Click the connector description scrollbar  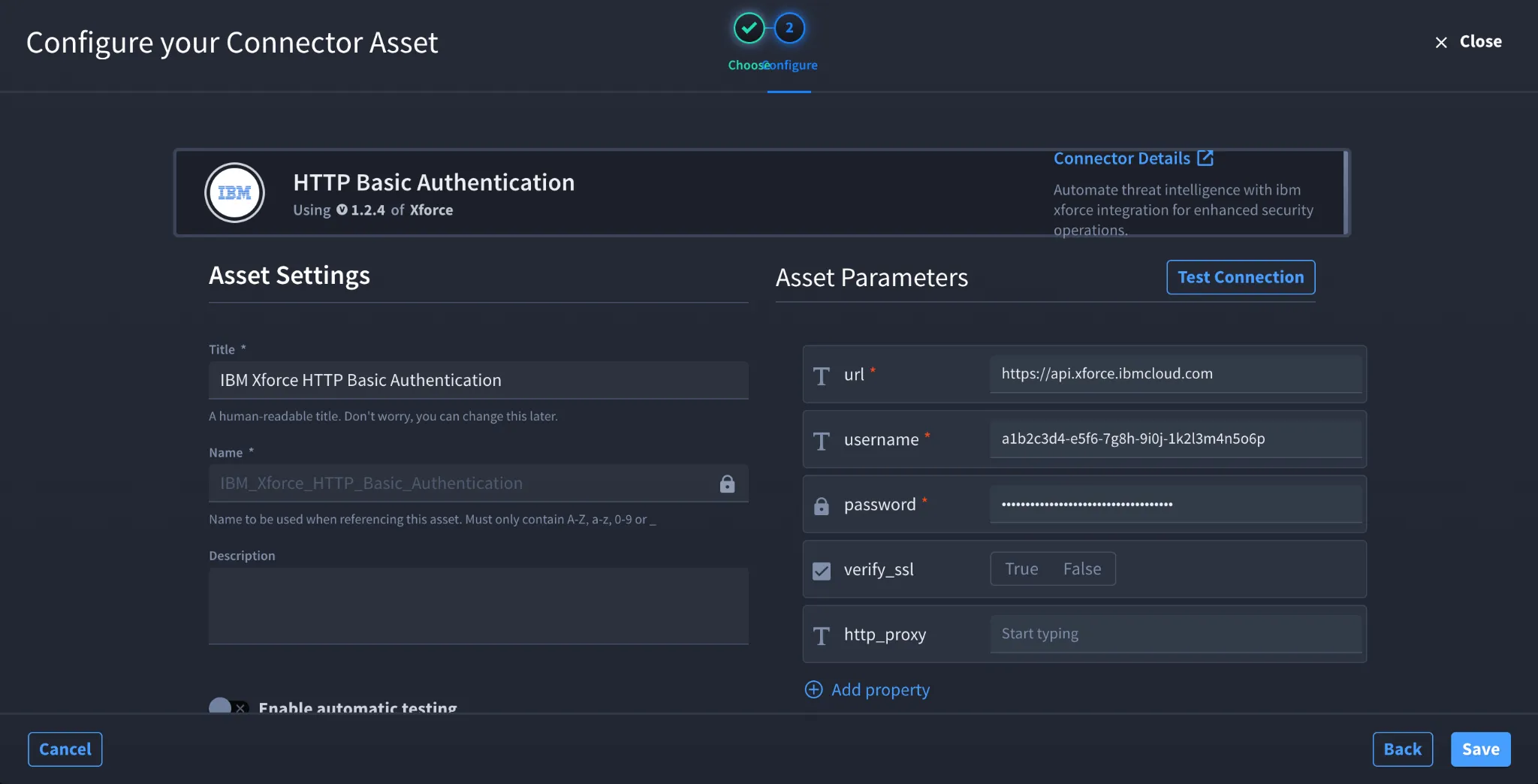click(1346, 192)
